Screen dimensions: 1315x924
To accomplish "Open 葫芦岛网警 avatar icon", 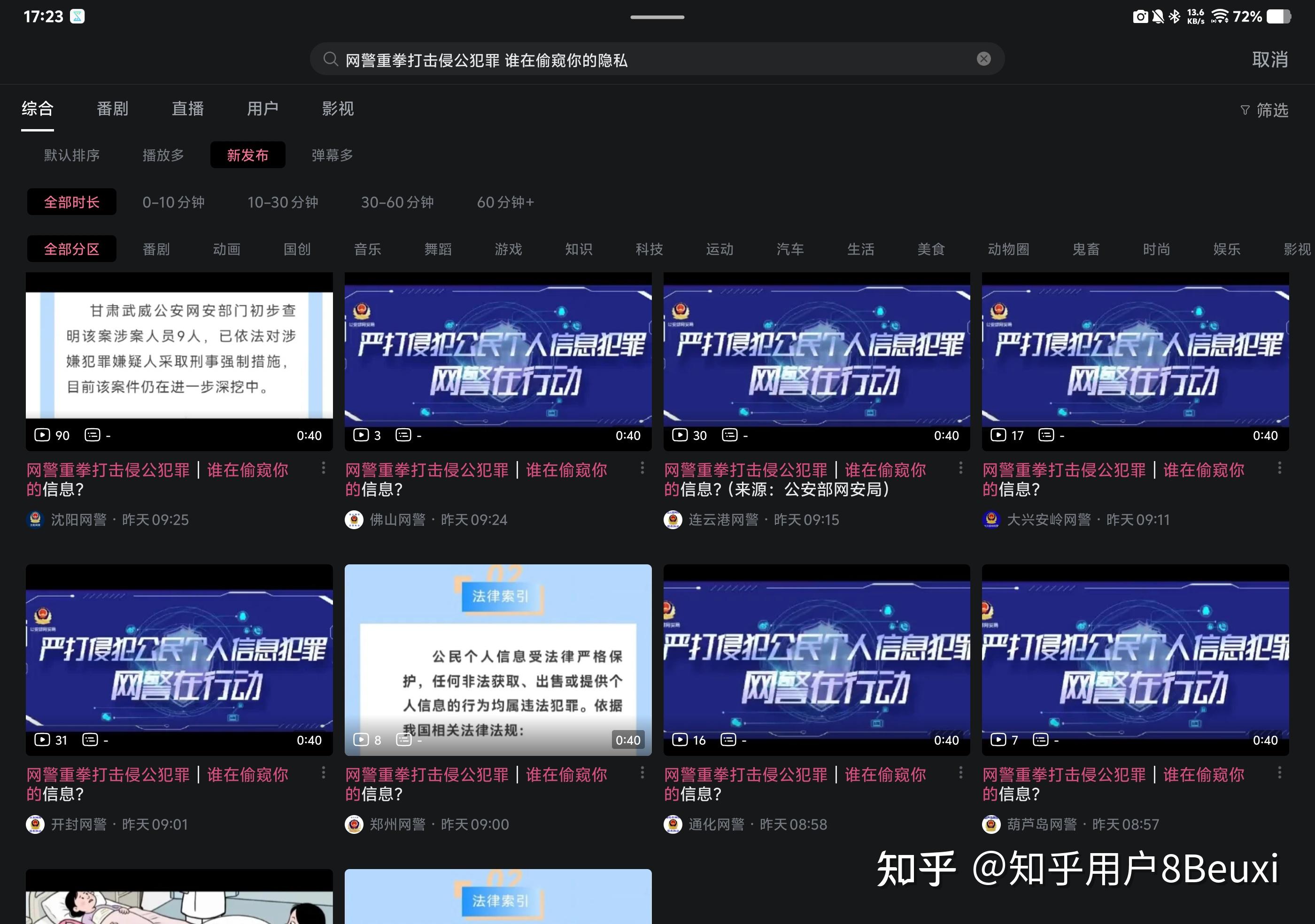I will click(991, 824).
